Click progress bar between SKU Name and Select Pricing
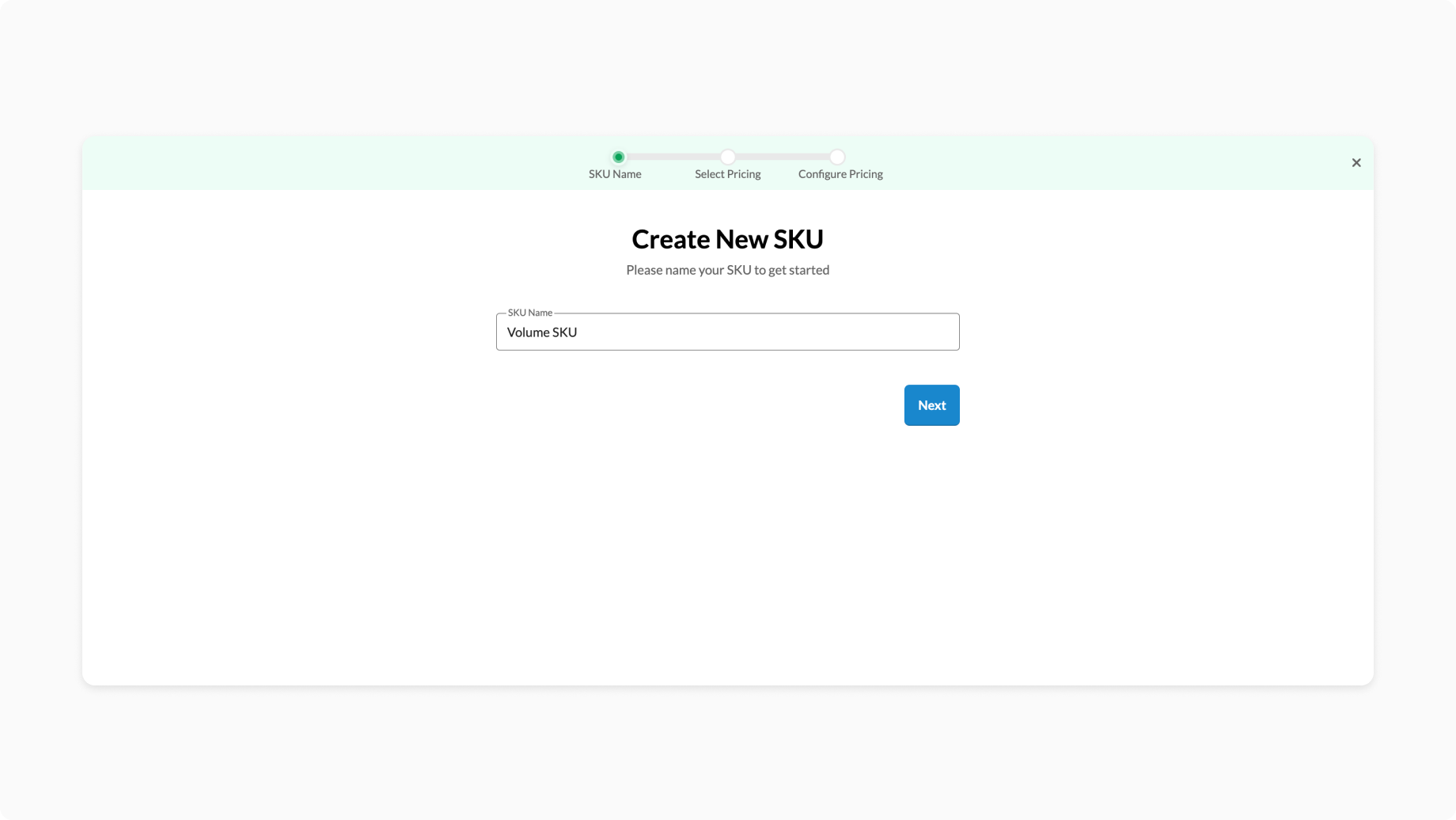Viewport: 1456px width, 820px height. coord(673,157)
